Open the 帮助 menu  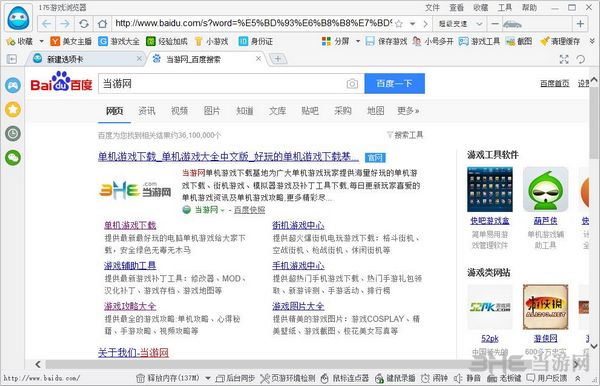(x=529, y=7)
